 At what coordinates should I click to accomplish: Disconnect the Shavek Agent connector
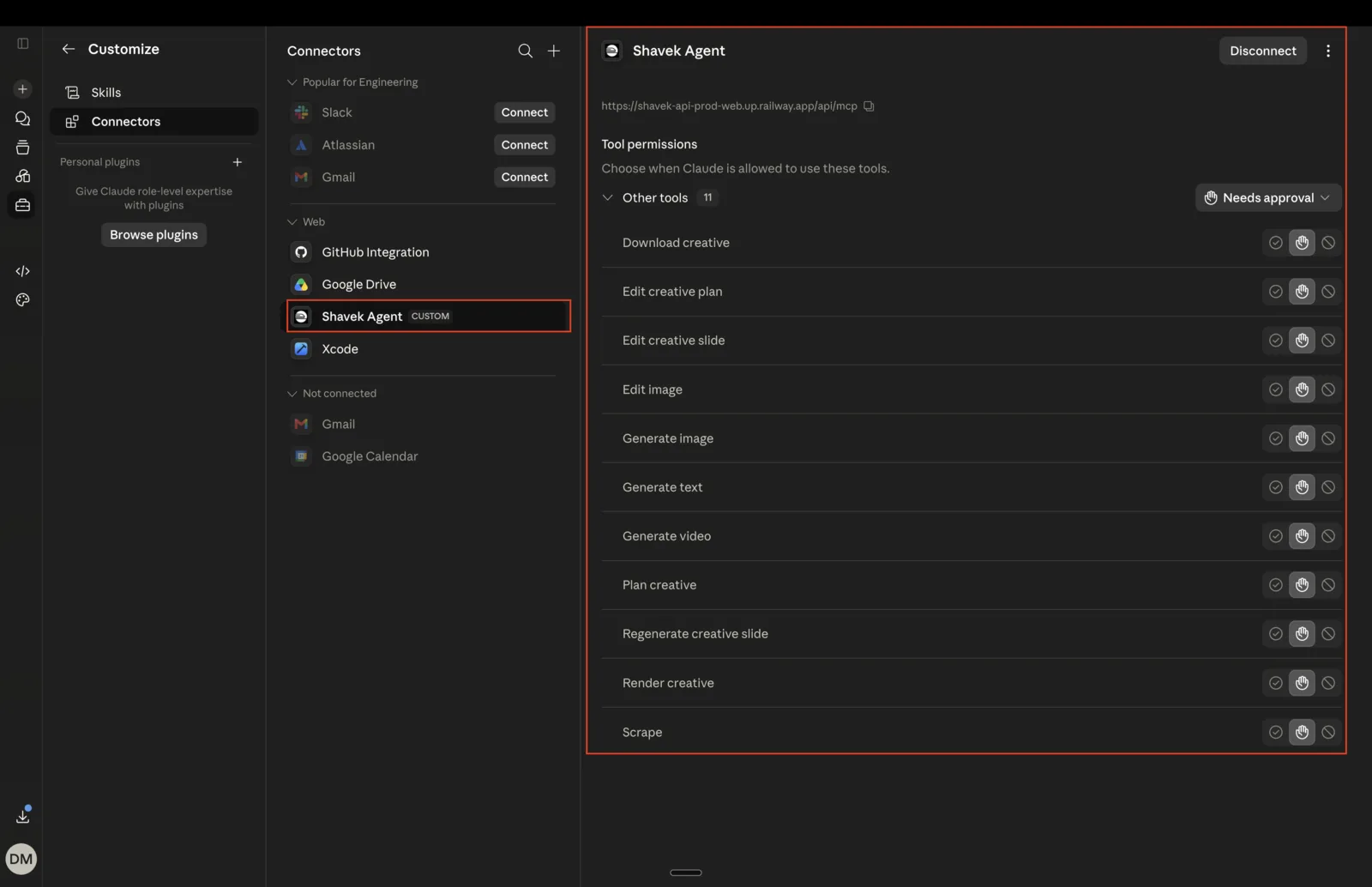click(x=1262, y=51)
